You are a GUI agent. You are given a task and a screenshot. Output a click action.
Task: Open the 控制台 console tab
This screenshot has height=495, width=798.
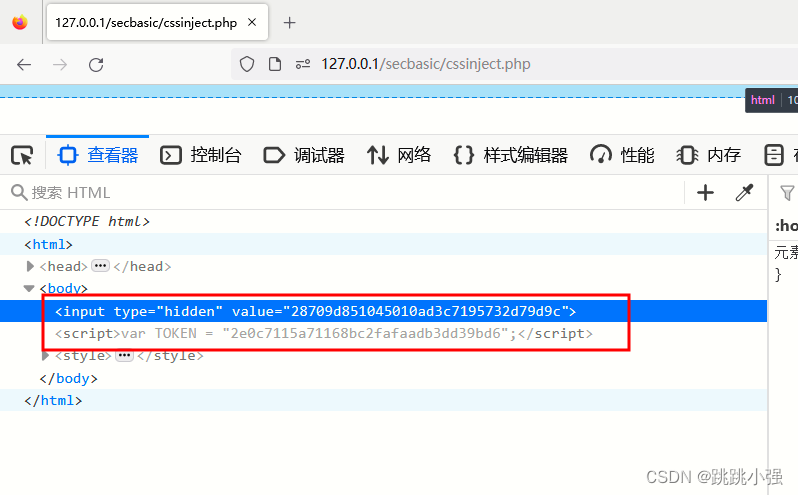[201, 155]
